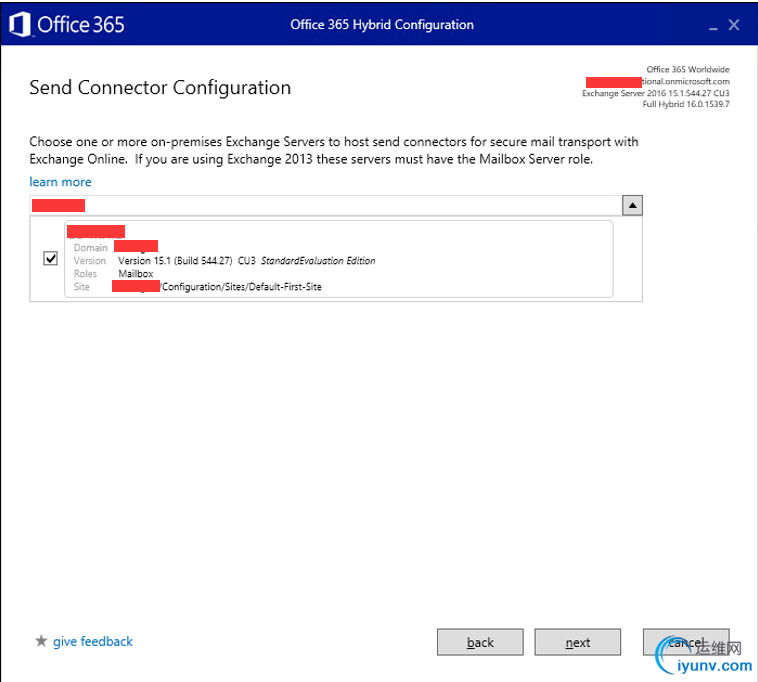Click the Office 365 logo icon

tap(20, 24)
